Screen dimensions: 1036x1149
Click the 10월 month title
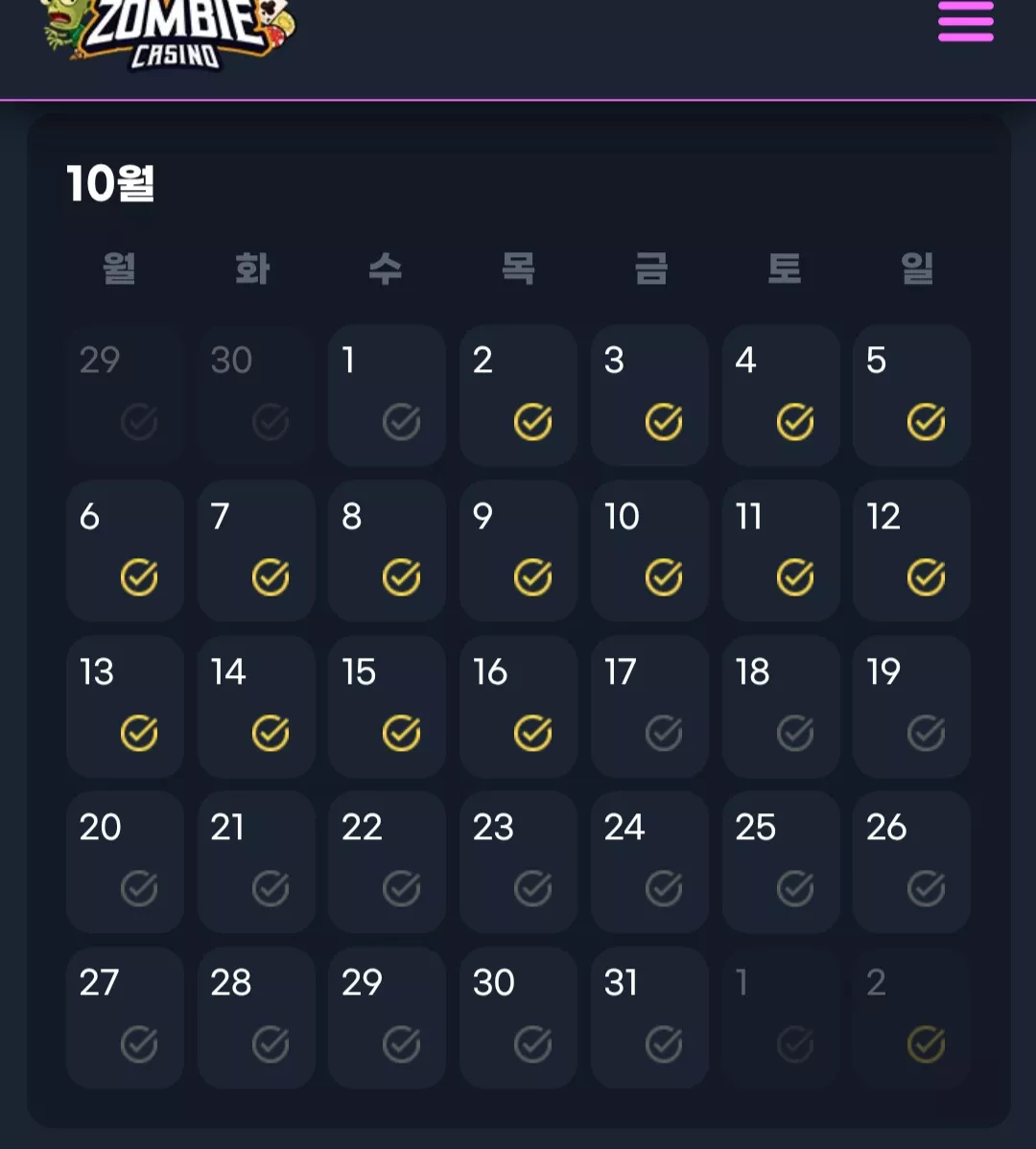click(x=110, y=182)
